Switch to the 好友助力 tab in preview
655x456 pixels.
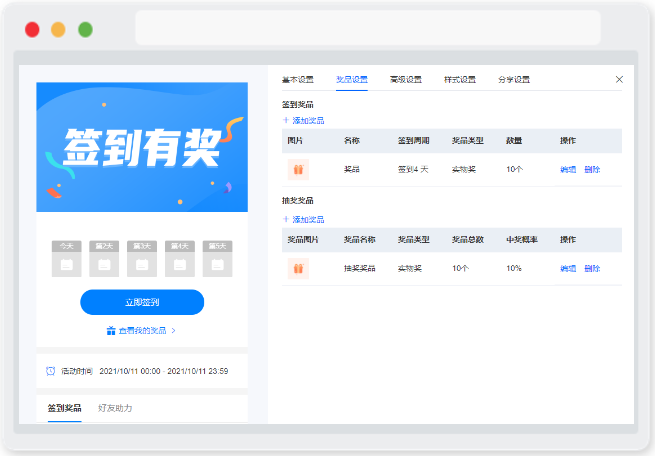point(115,408)
